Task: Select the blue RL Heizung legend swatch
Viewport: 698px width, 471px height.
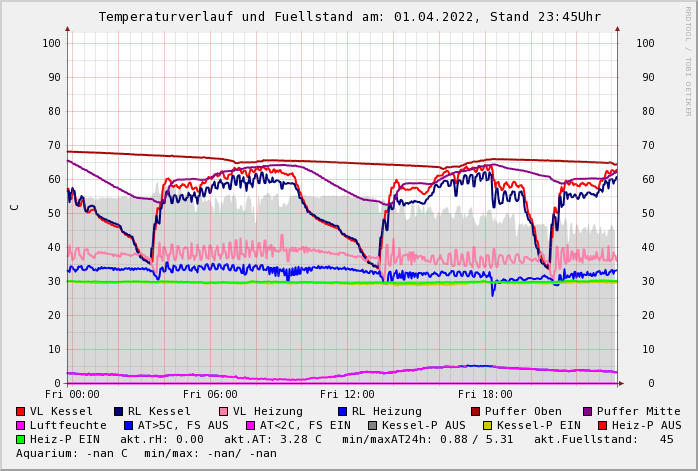Action: pyautogui.click(x=343, y=411)
